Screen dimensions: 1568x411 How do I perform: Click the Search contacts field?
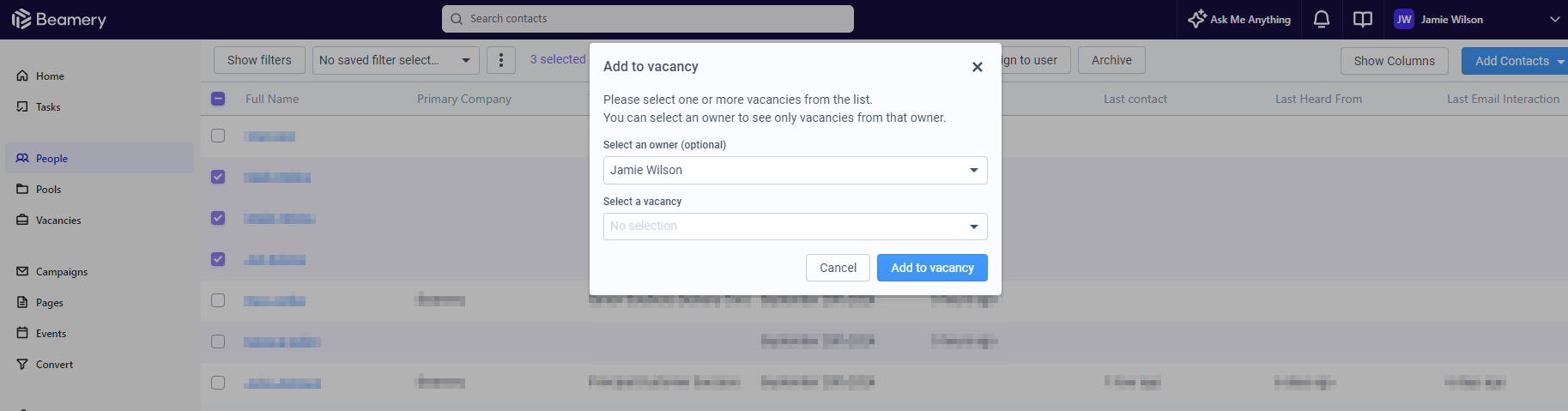[x=648, y=19]
